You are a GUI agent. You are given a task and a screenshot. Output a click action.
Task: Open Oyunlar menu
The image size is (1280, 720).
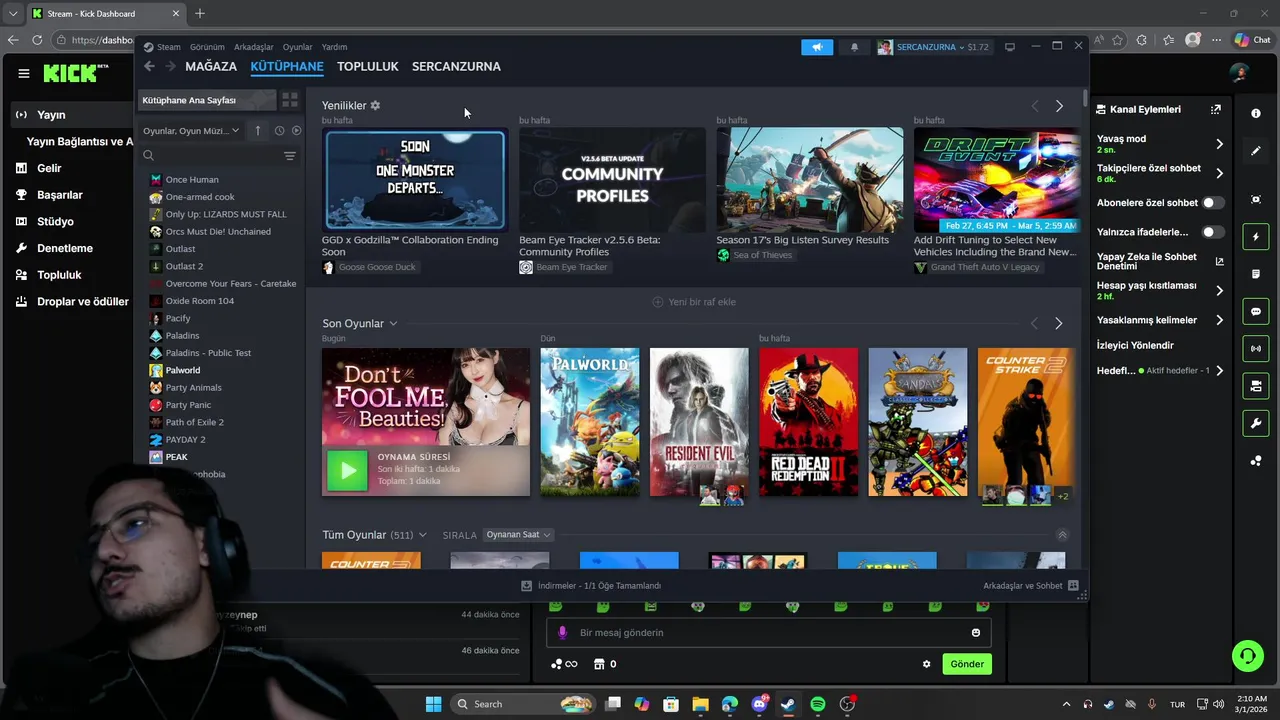coord(298,47)
